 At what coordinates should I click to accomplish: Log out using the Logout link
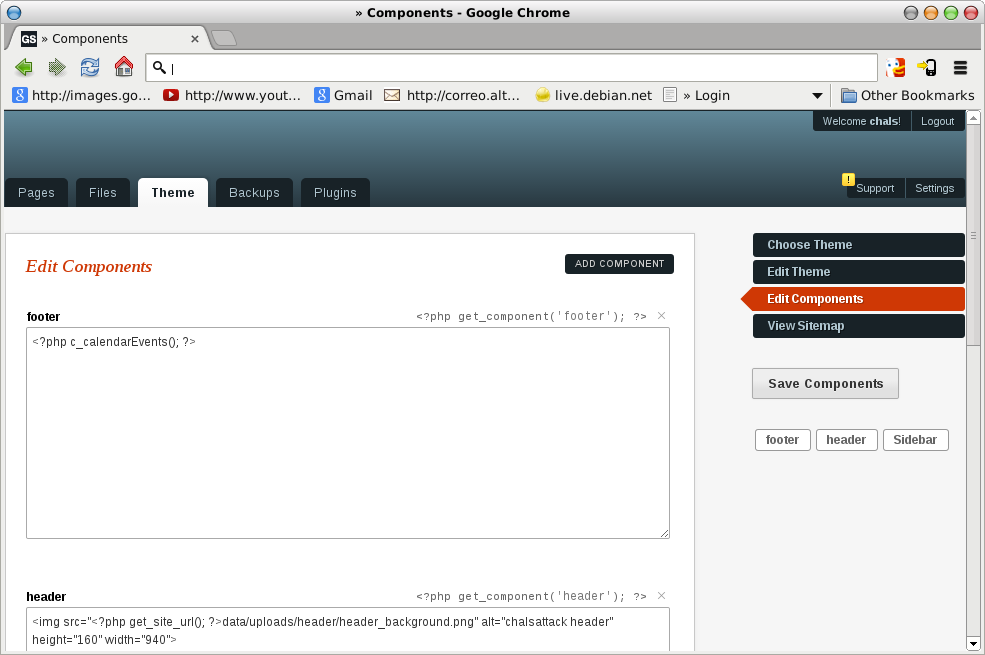937,121
